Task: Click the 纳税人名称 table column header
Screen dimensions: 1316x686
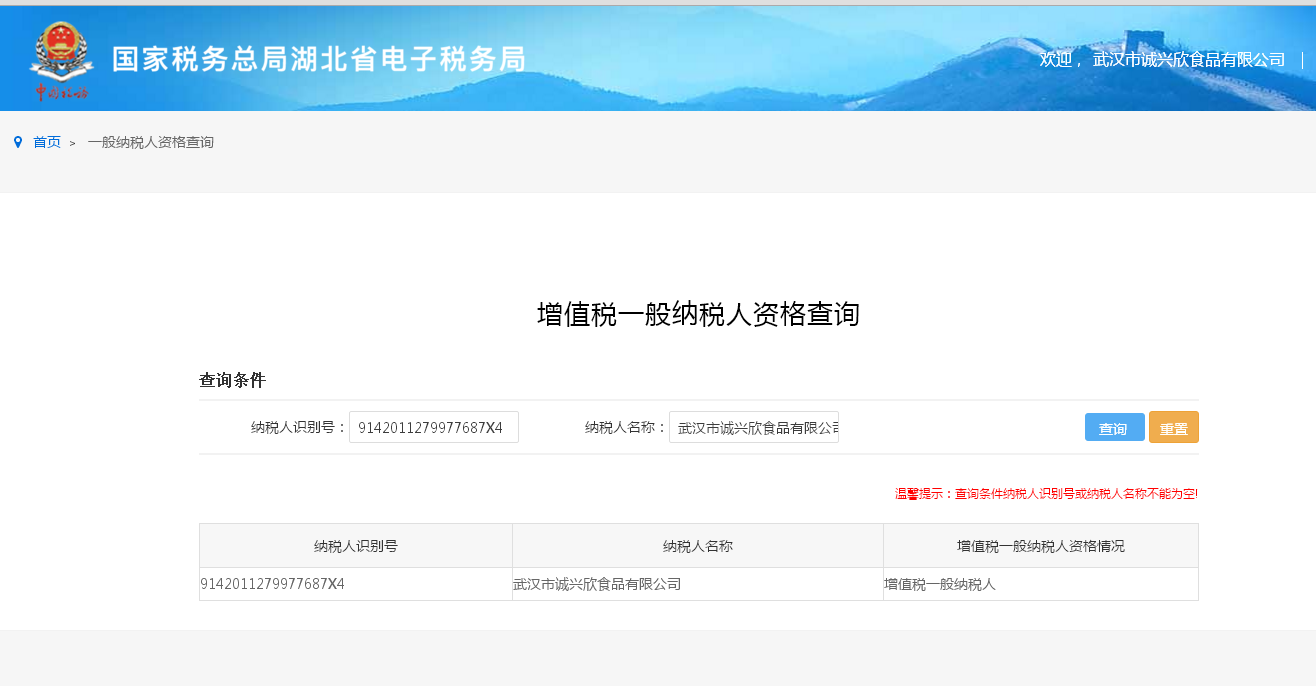Action: tap(697, 546)
